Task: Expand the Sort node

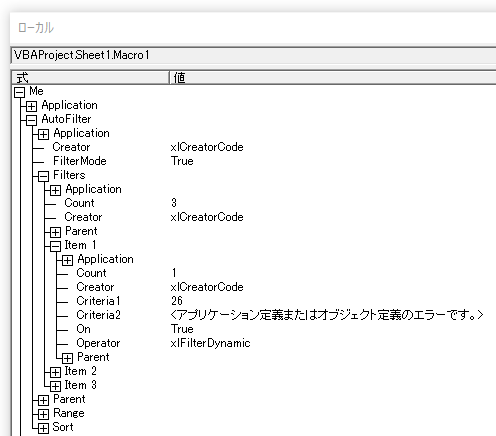Action: tap(43, 428)
